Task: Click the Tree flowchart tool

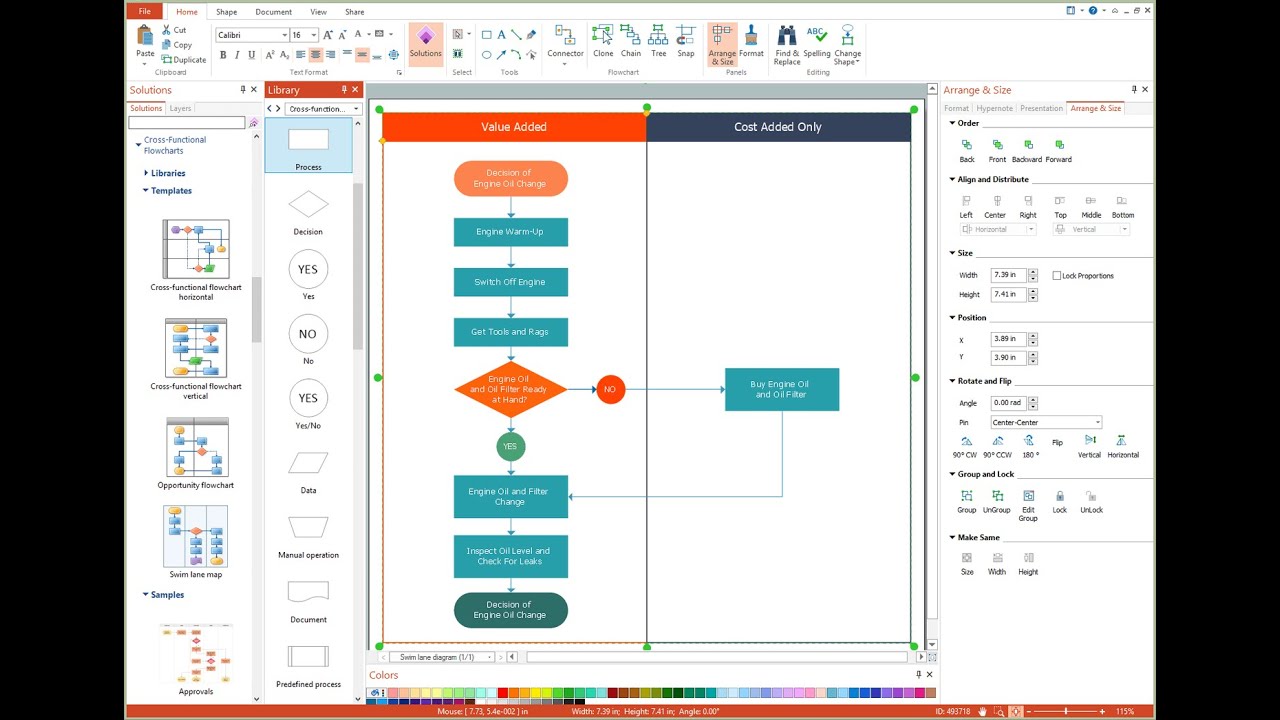Action: [658, 42]
